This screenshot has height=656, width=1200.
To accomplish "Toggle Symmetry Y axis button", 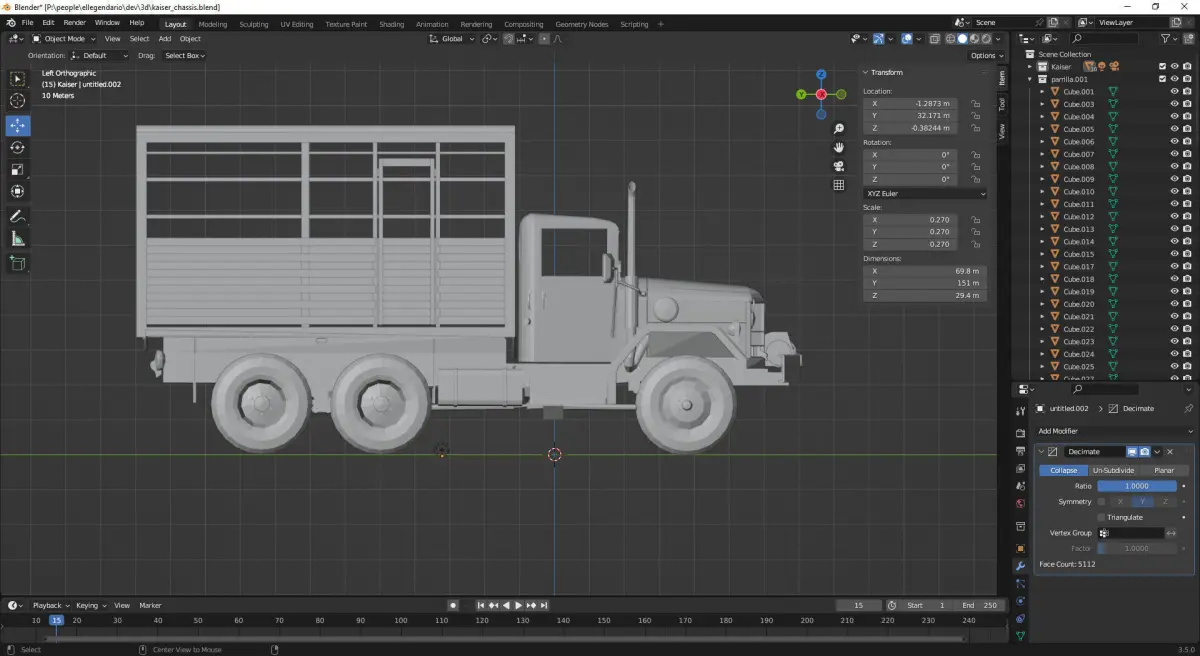I will click(x=1142, y=501).
